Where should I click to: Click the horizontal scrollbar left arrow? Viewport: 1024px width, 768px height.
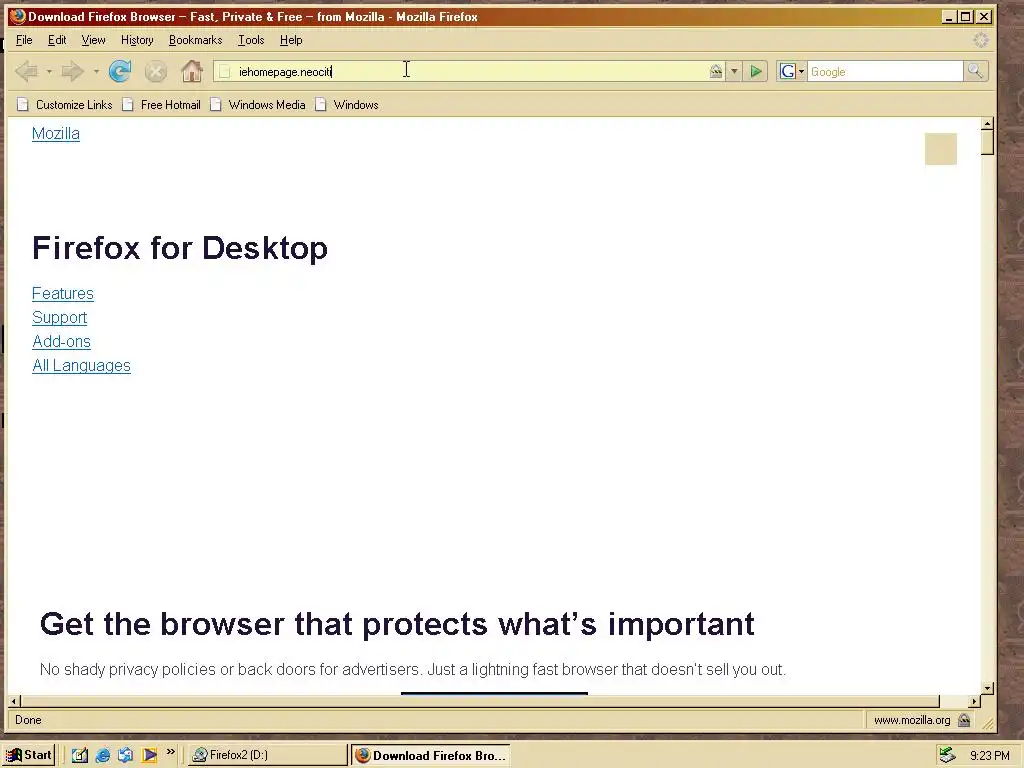(13, 701)
